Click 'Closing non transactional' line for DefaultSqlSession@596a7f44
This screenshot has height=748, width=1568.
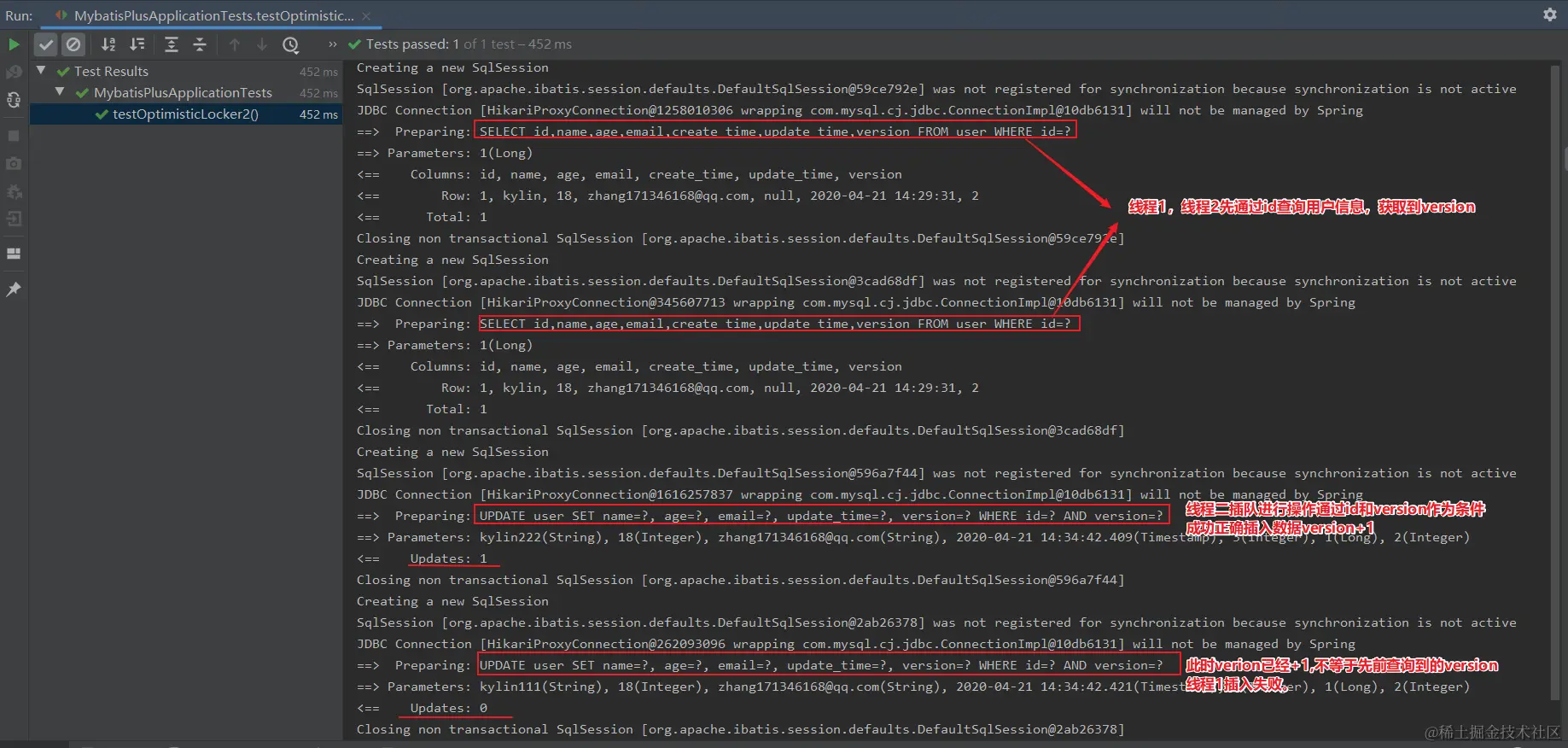740,580
